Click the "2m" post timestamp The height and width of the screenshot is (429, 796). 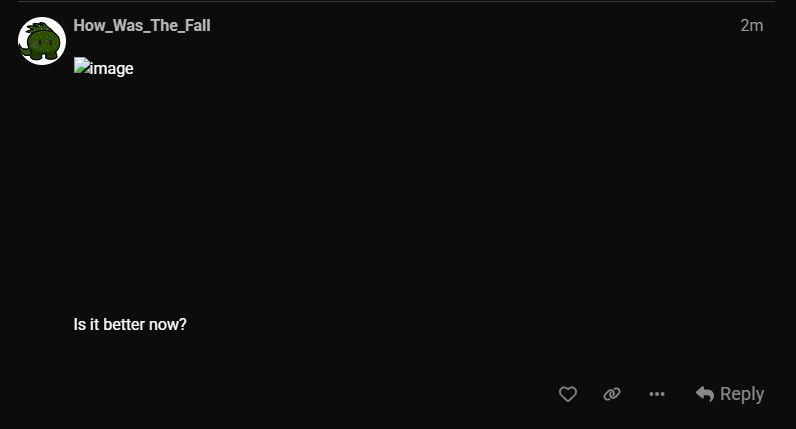click(752, 26)
